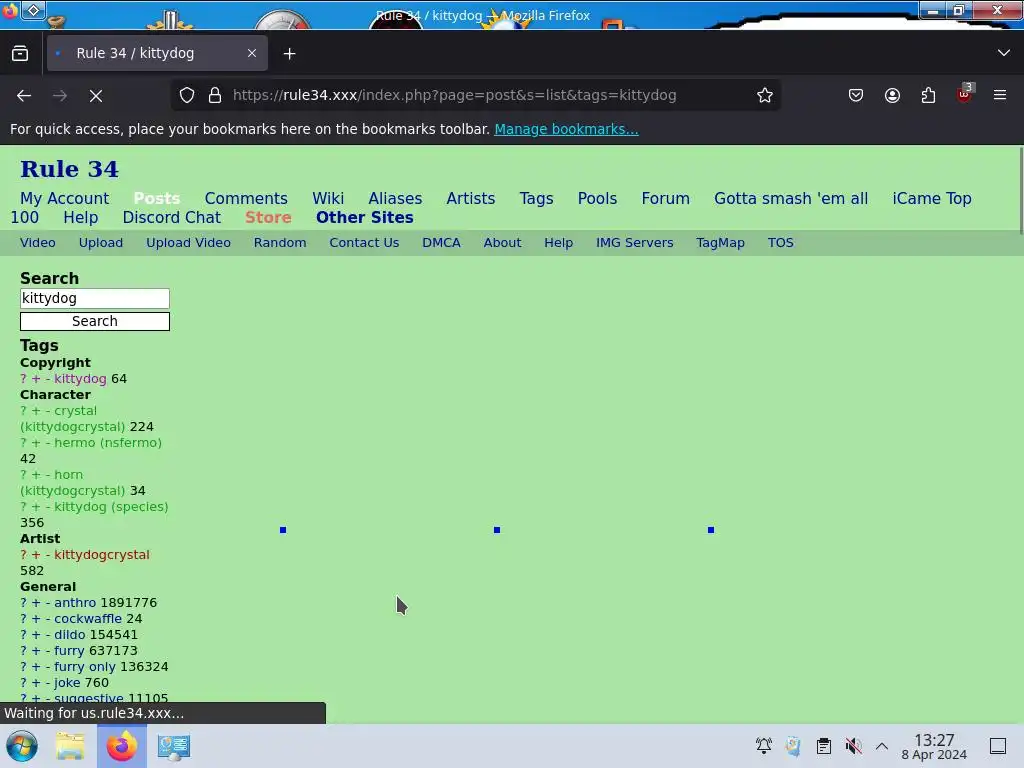
Task: Open the Artists page
Action: (x=470, y=198)
